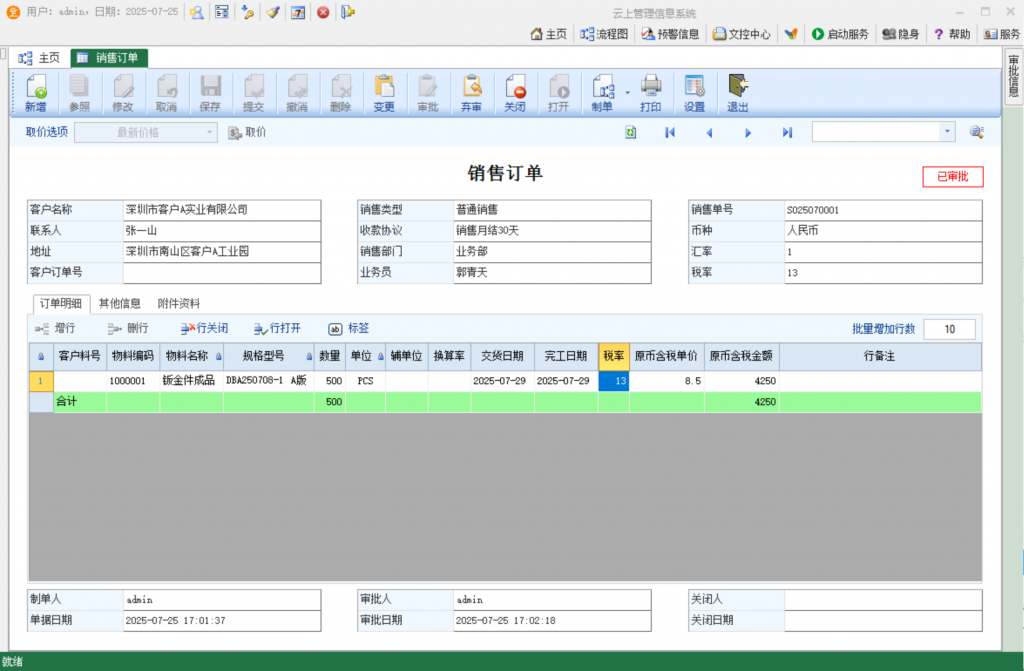Click 增行 to add a row
Image resolution: width=1024 pixels, height=671 pixels.
(56, 329)
